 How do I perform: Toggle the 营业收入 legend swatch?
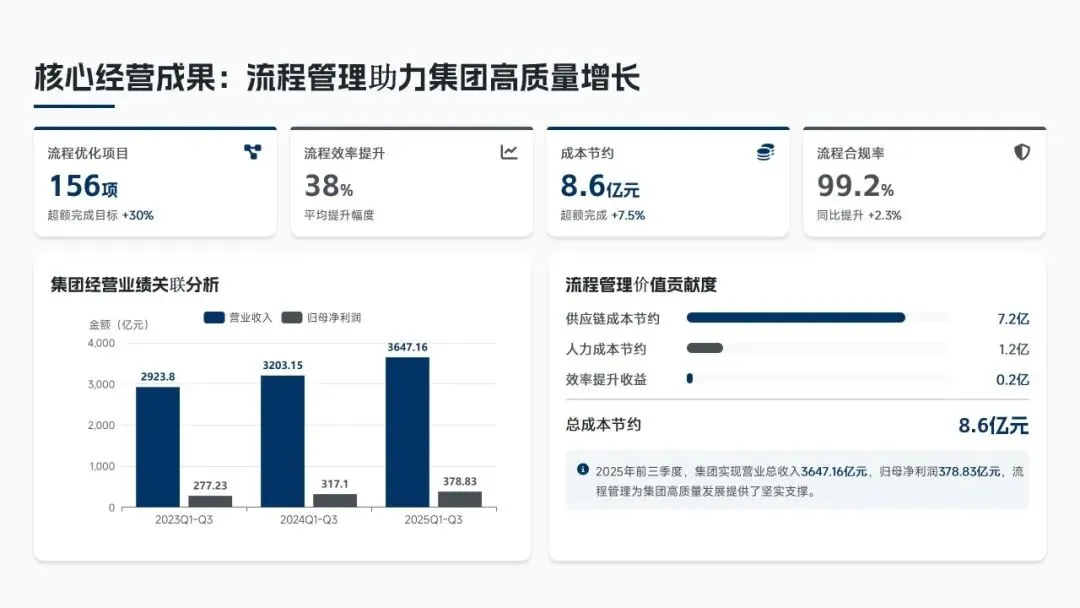click(x=214, y=317)
